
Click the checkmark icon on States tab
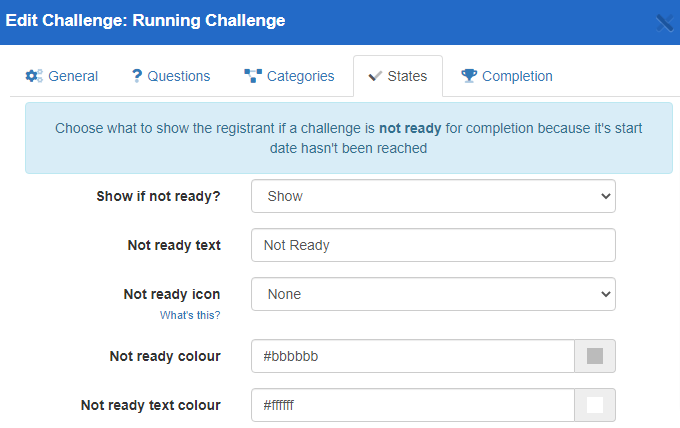click(376, 76)
